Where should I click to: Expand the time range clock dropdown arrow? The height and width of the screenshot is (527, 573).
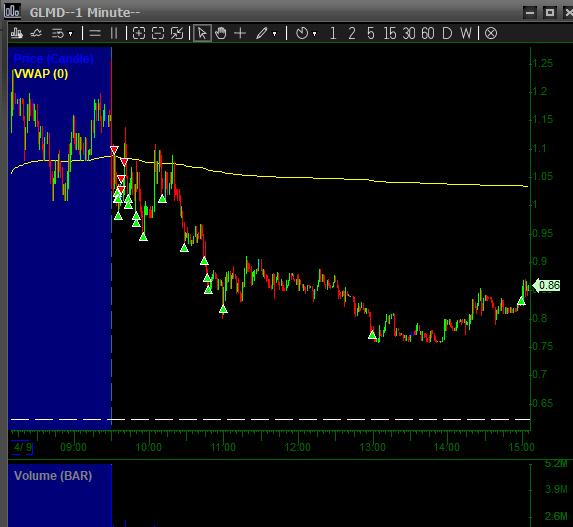tap(315, 34)
